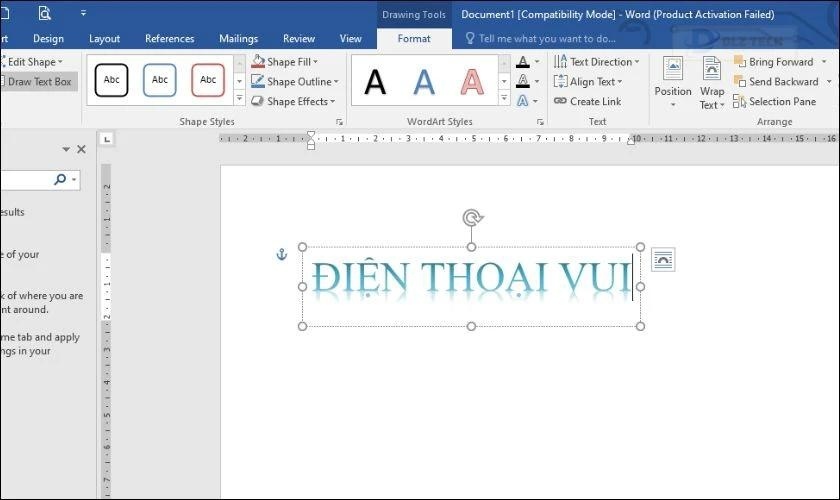Switch to the Layout tab
This screenshot has height=500, width=840.
click(x=104, y=39)
